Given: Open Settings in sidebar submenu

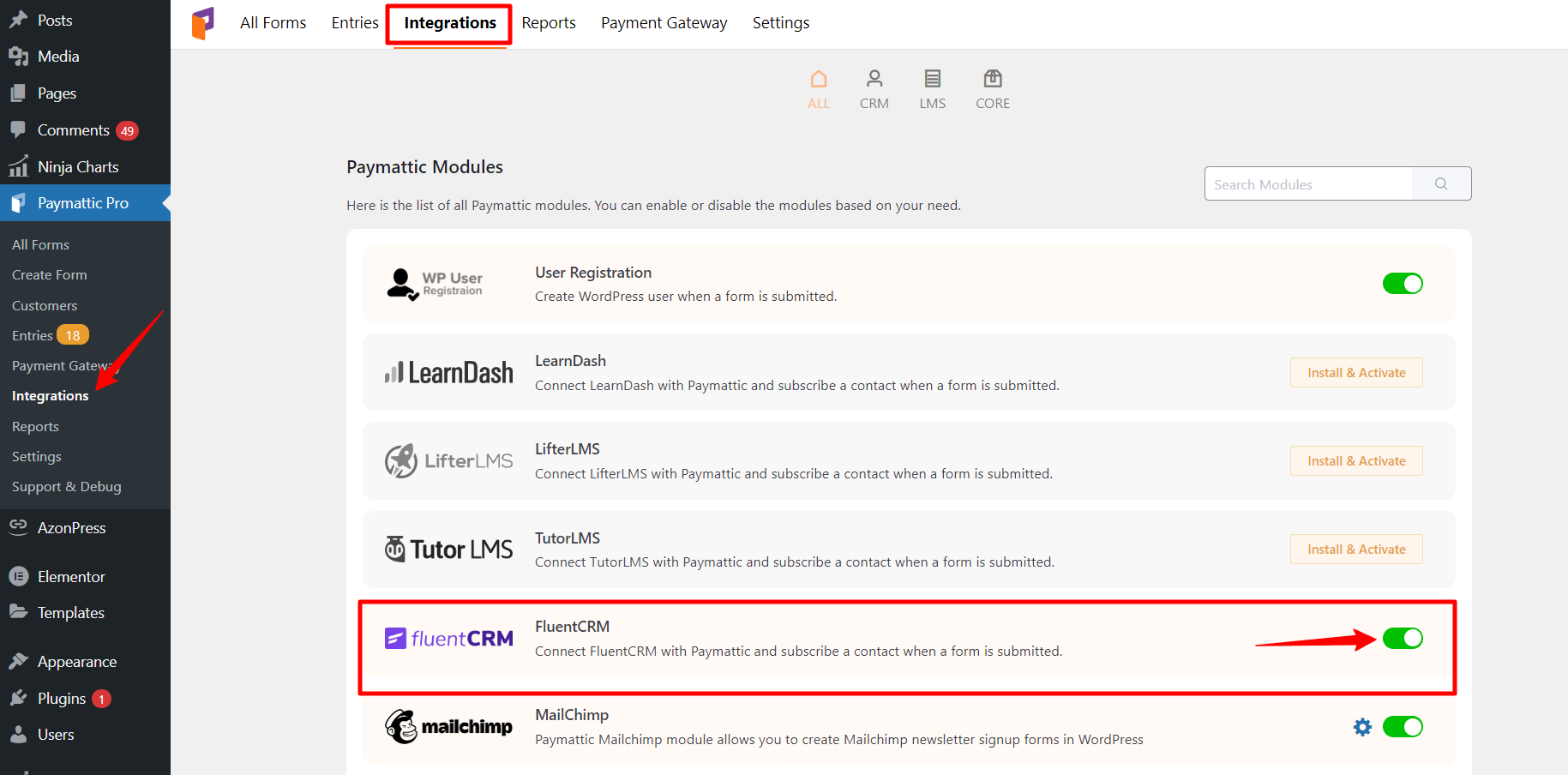Looking at the screenshot, I should [37, 457].
